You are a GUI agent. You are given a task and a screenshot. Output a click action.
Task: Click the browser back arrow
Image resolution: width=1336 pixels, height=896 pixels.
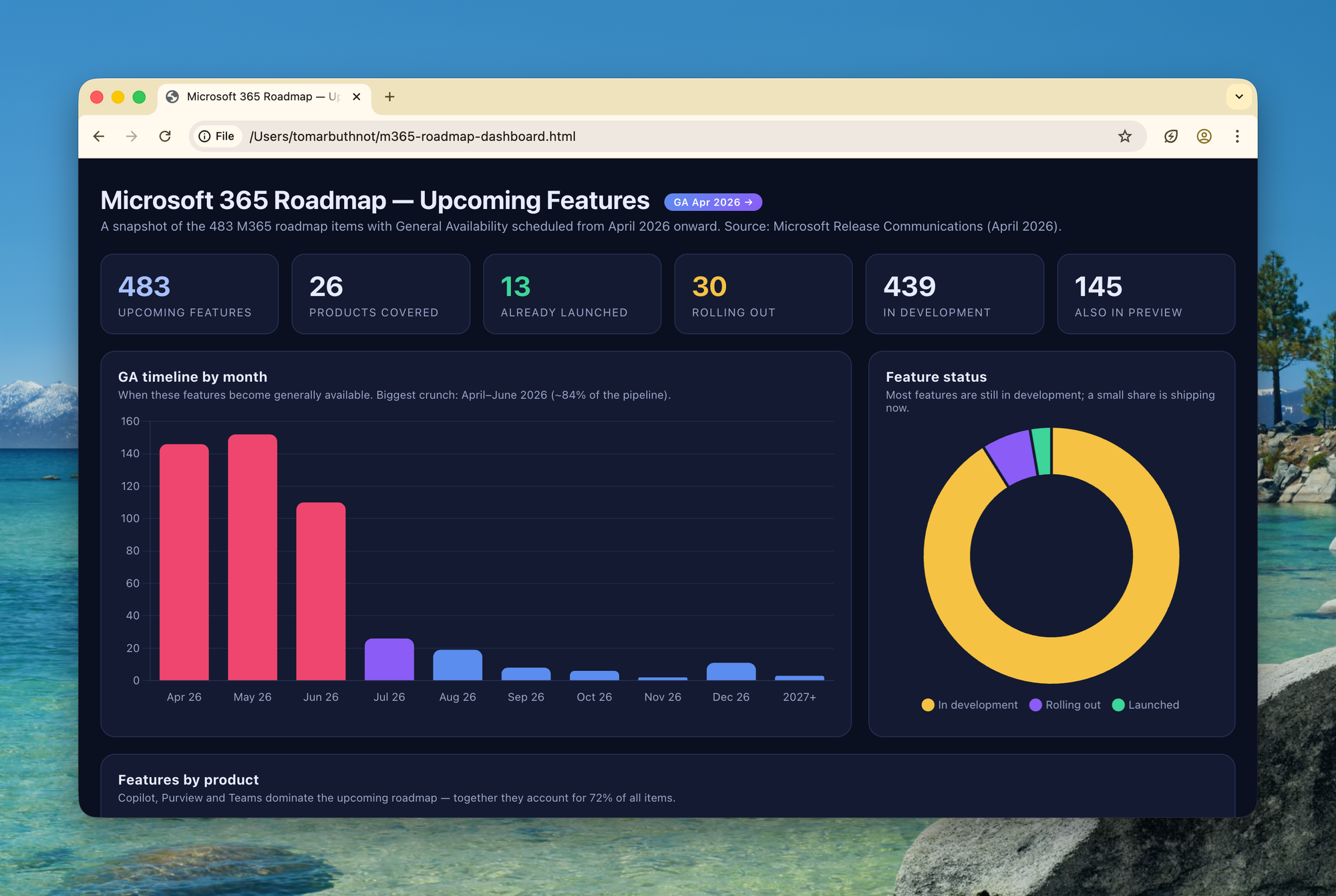tap(99, 136)
